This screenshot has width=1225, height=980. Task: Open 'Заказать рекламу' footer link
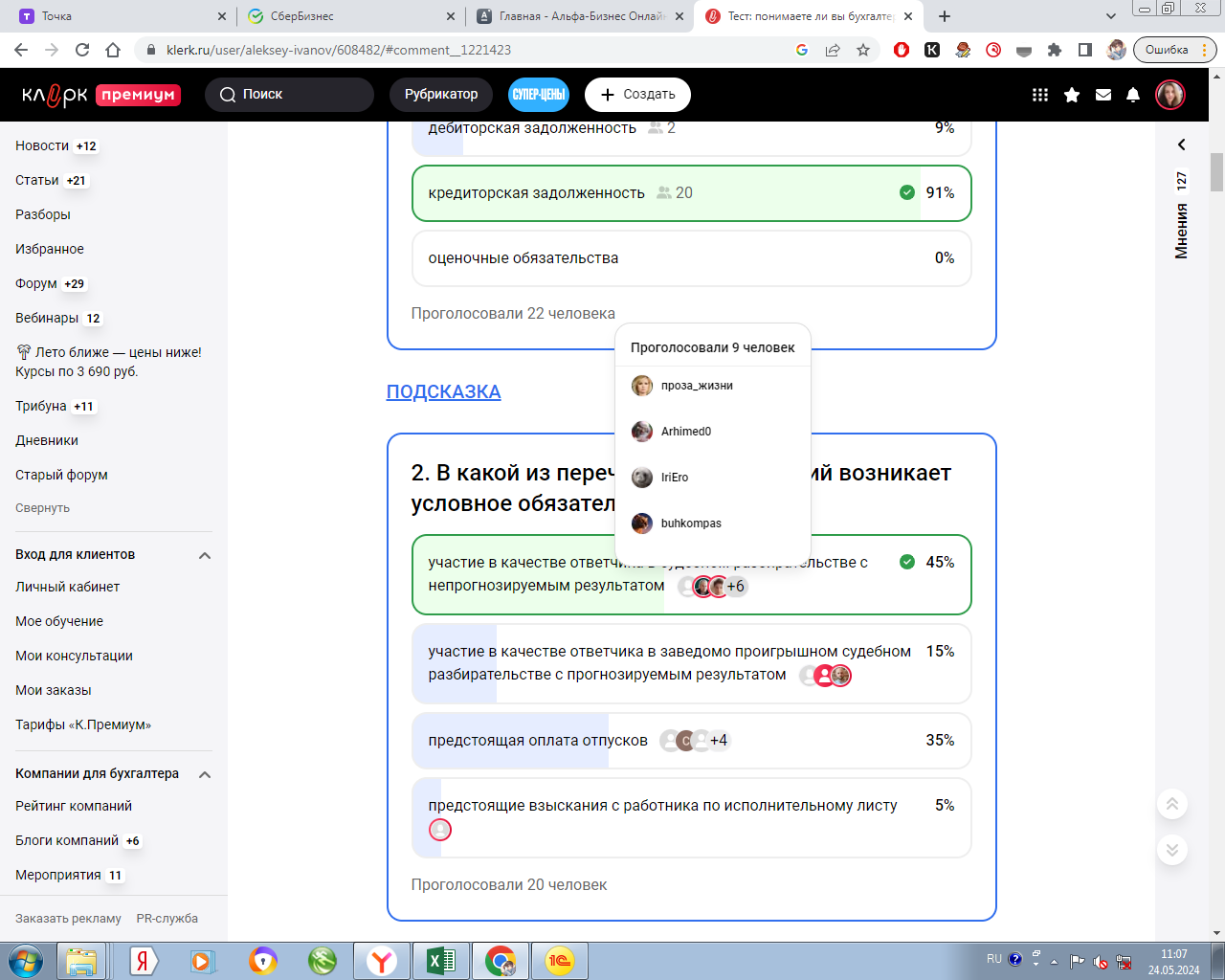pyautogui.click(x=68, y=919)
